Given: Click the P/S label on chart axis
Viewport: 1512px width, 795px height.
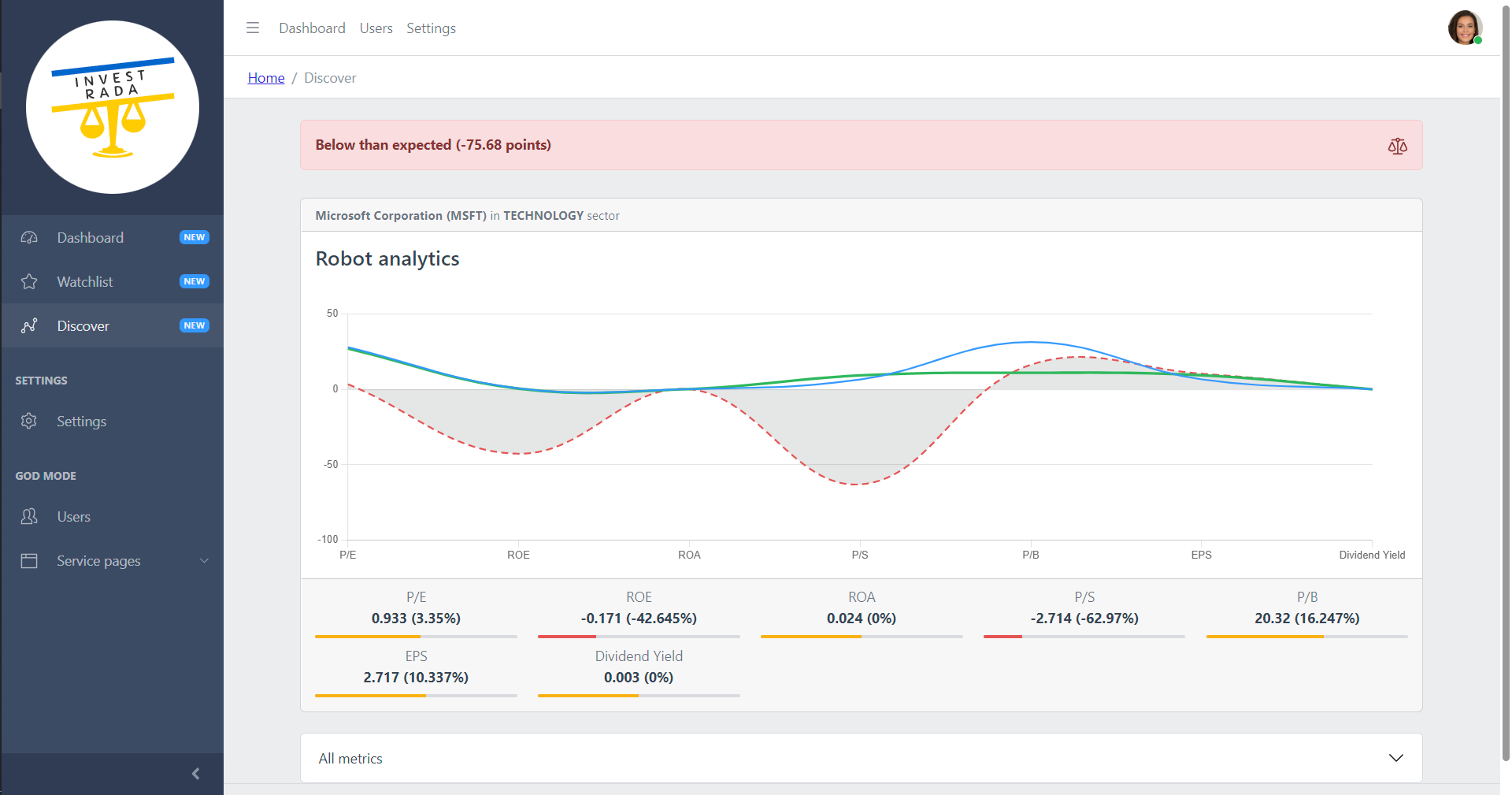Looking at the screenshot, I should click(860, 555).
